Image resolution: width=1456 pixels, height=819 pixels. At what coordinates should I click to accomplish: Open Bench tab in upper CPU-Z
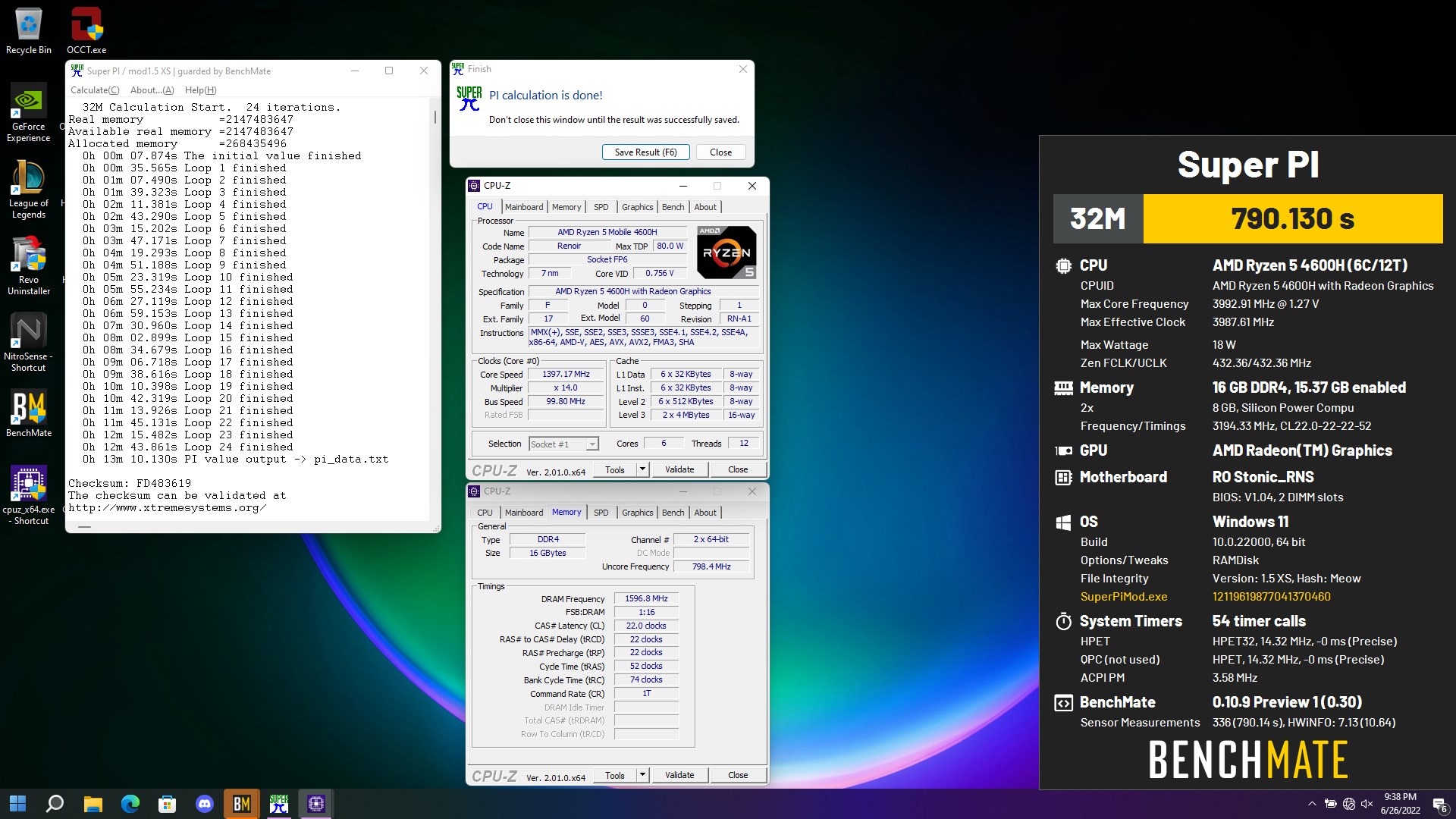point(673,207)
